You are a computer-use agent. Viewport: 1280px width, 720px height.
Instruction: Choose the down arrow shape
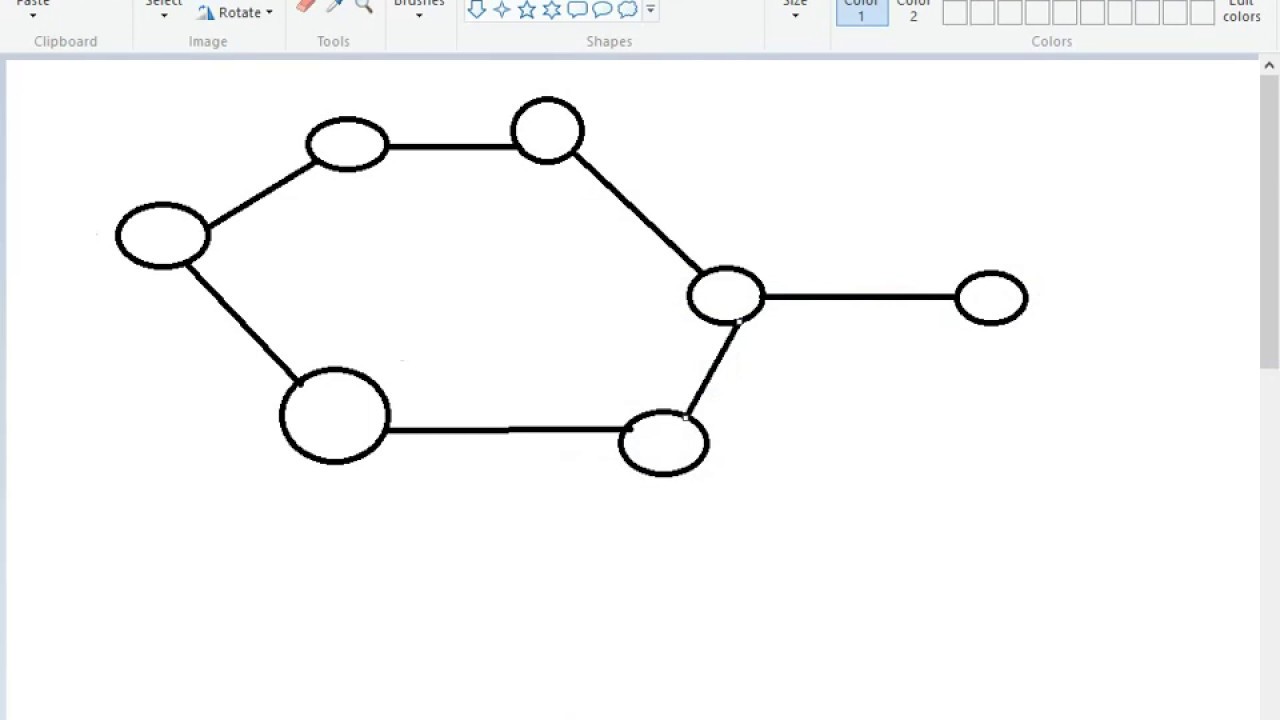[x=477, y=9]
